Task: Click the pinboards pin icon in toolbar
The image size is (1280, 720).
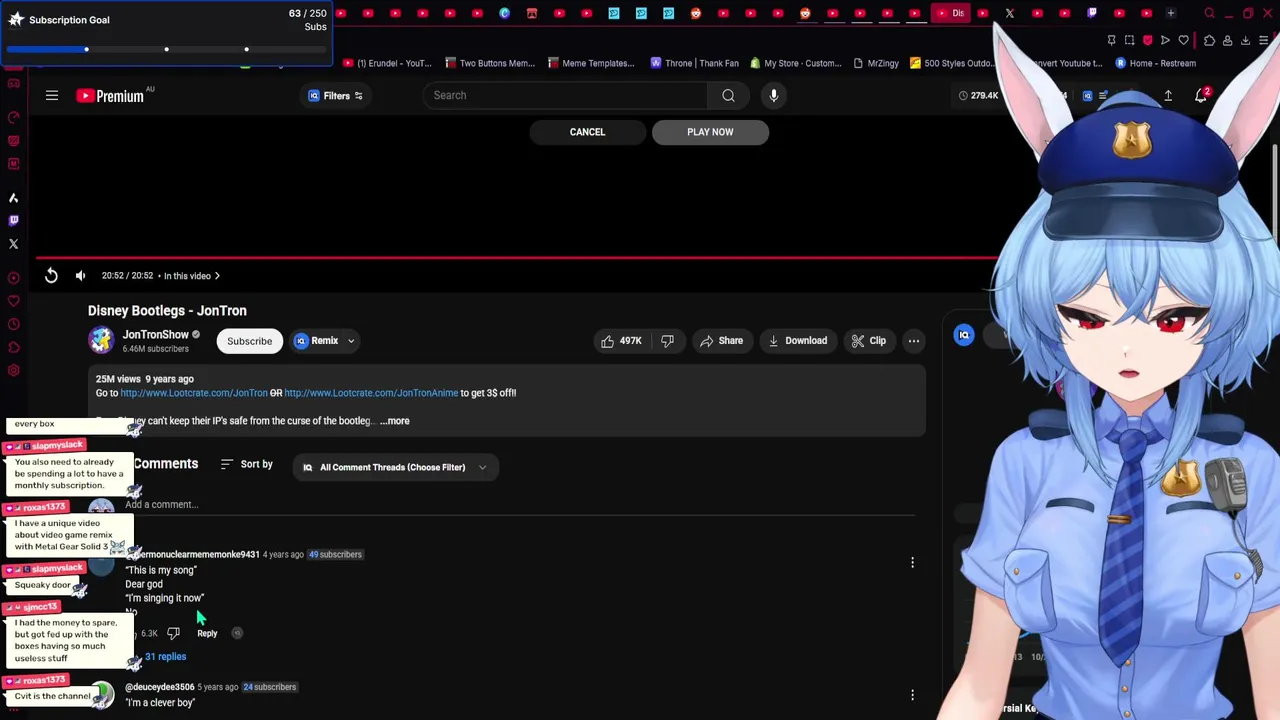Action: pos(1111,41)
